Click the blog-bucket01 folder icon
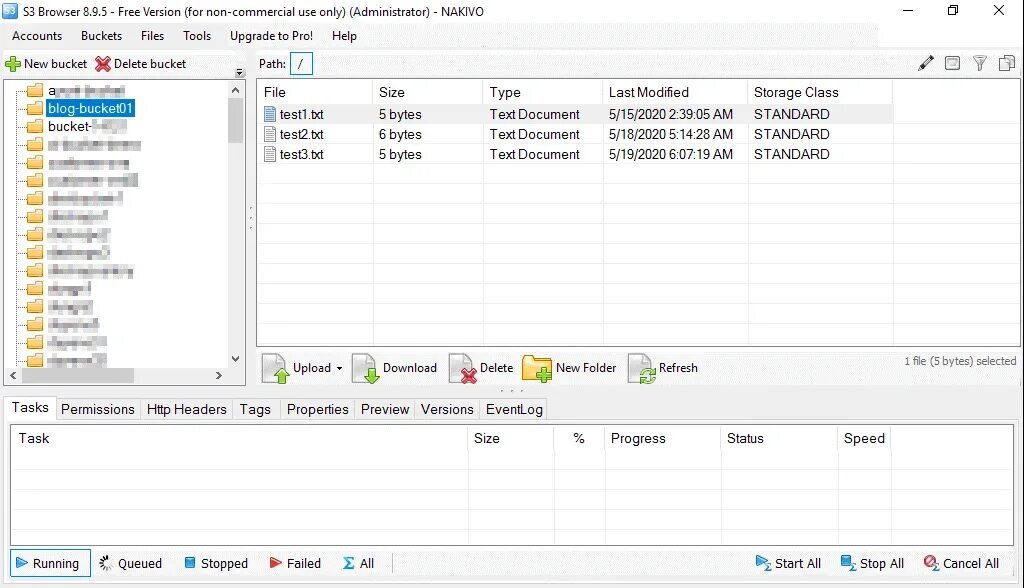The height and width of the screenshot is (588, 1024). click(35, 108)
